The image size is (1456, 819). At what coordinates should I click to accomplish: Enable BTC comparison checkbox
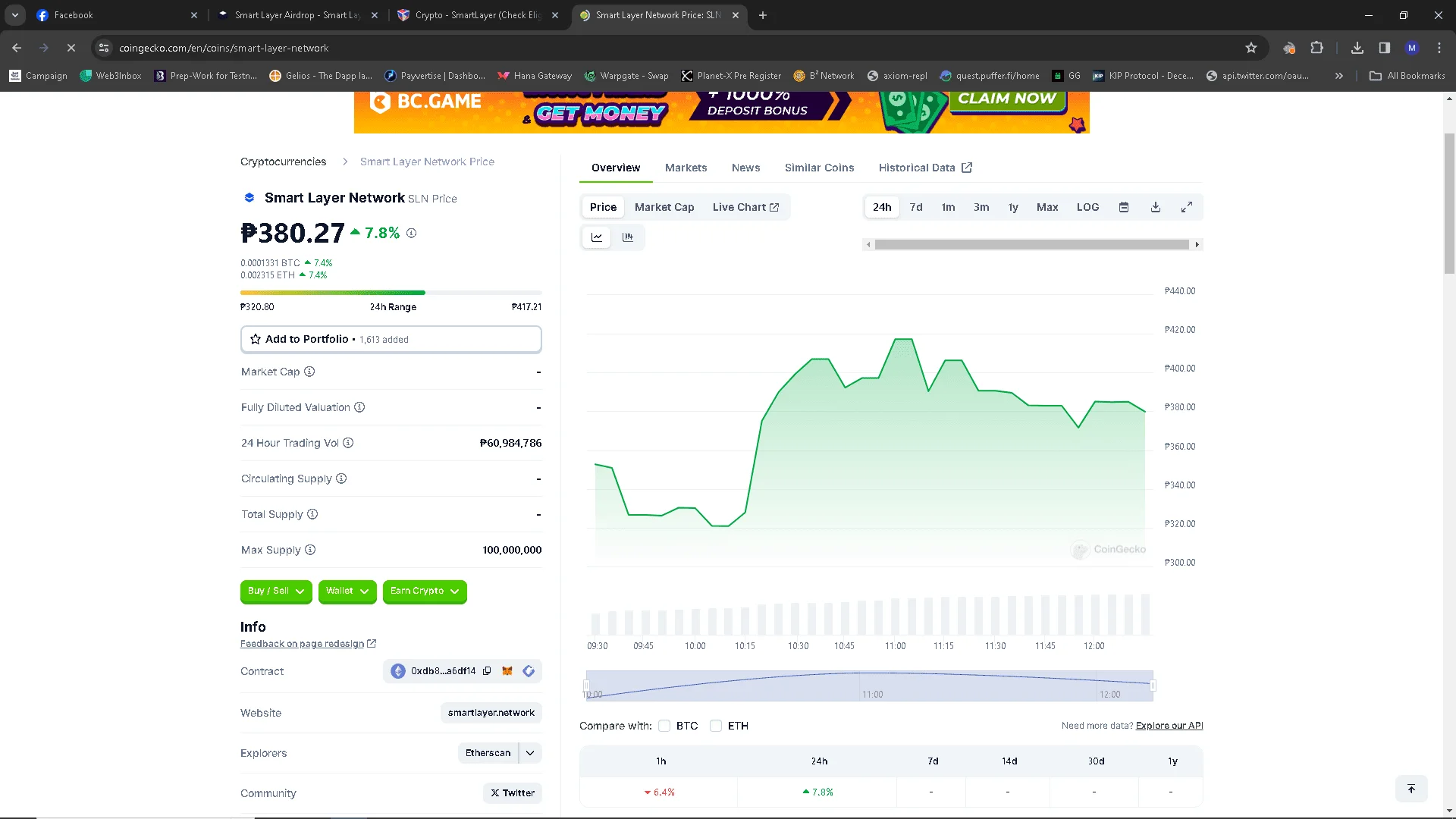664,726
